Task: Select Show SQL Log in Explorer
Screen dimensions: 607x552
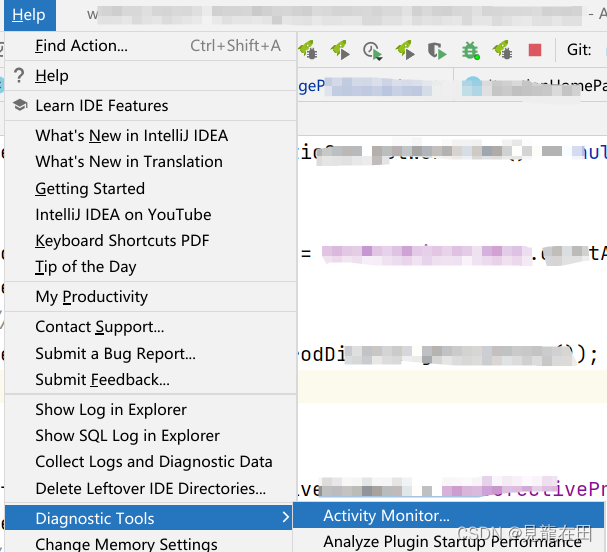Action: point(151,436)
